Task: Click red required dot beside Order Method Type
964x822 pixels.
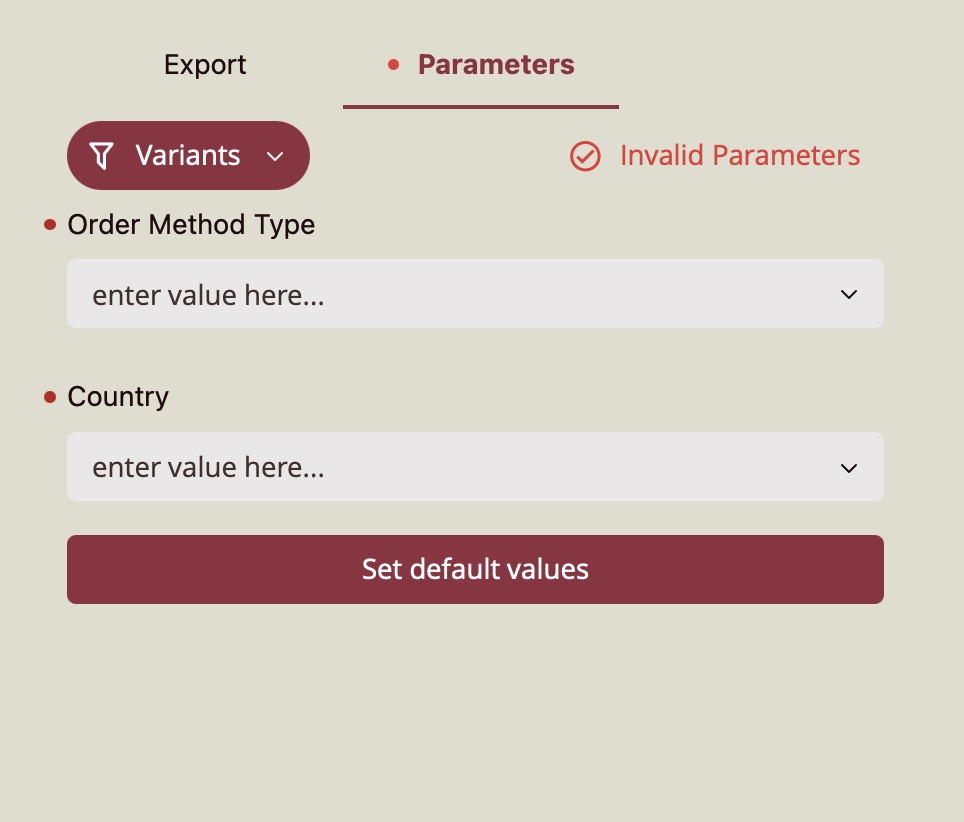Action: pyautogui.click(x=50, y=225)
